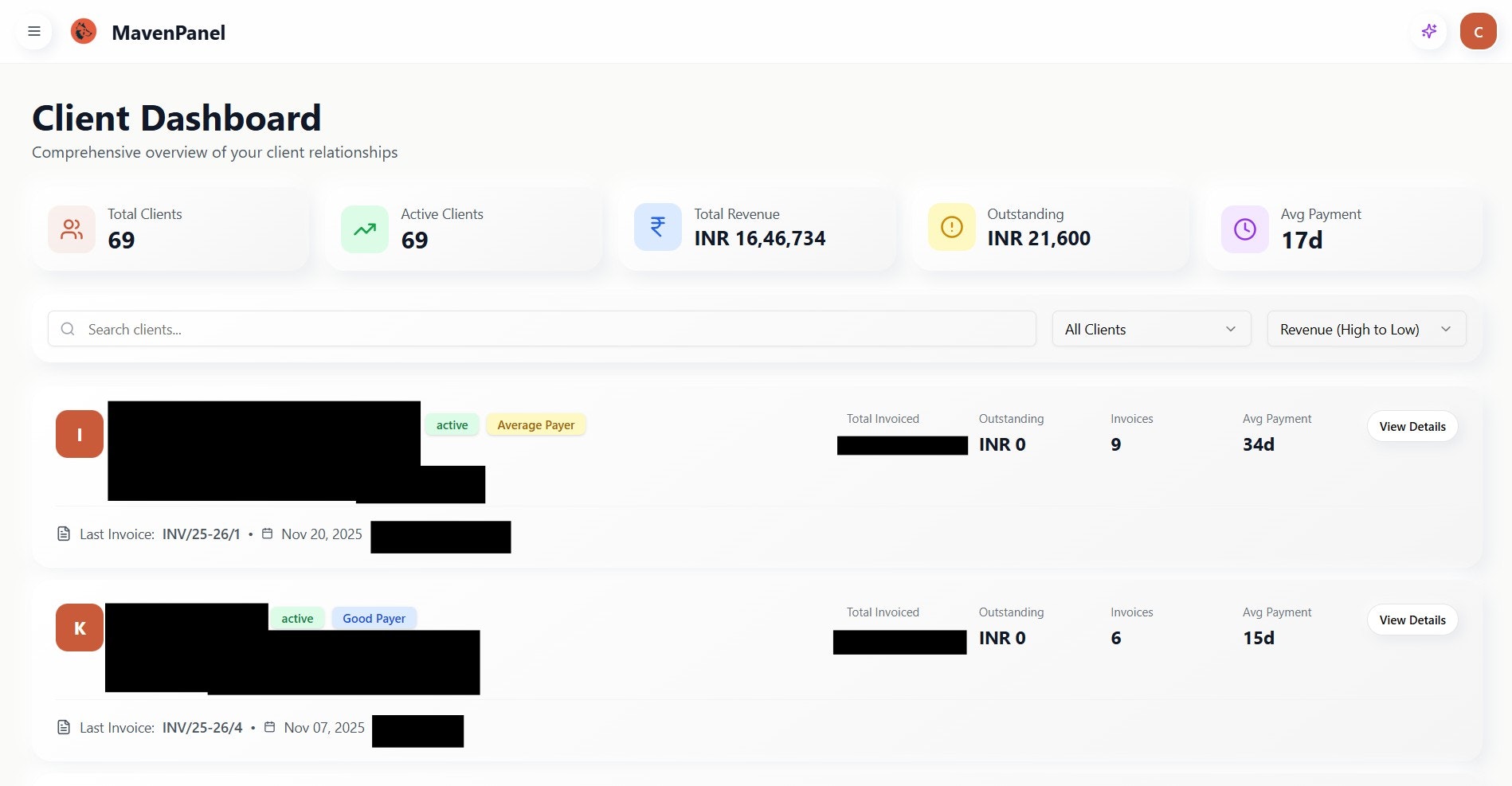Click the MavenPanel logo icon
This screenshot has height=786, width=1512.
click(x=83, y=31)
